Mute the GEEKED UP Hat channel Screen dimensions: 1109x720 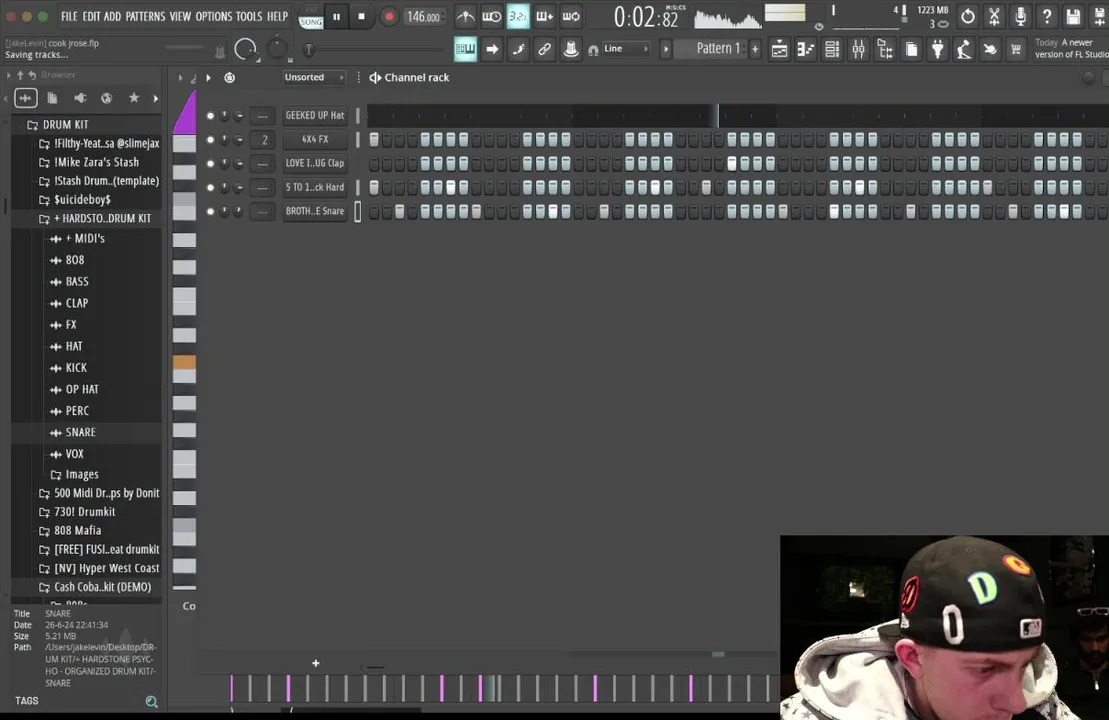pos(210,115)
